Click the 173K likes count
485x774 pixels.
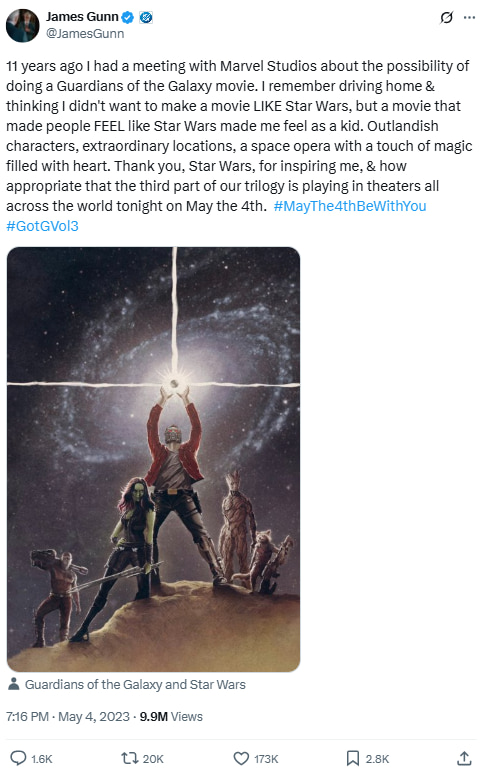point(266,759)
